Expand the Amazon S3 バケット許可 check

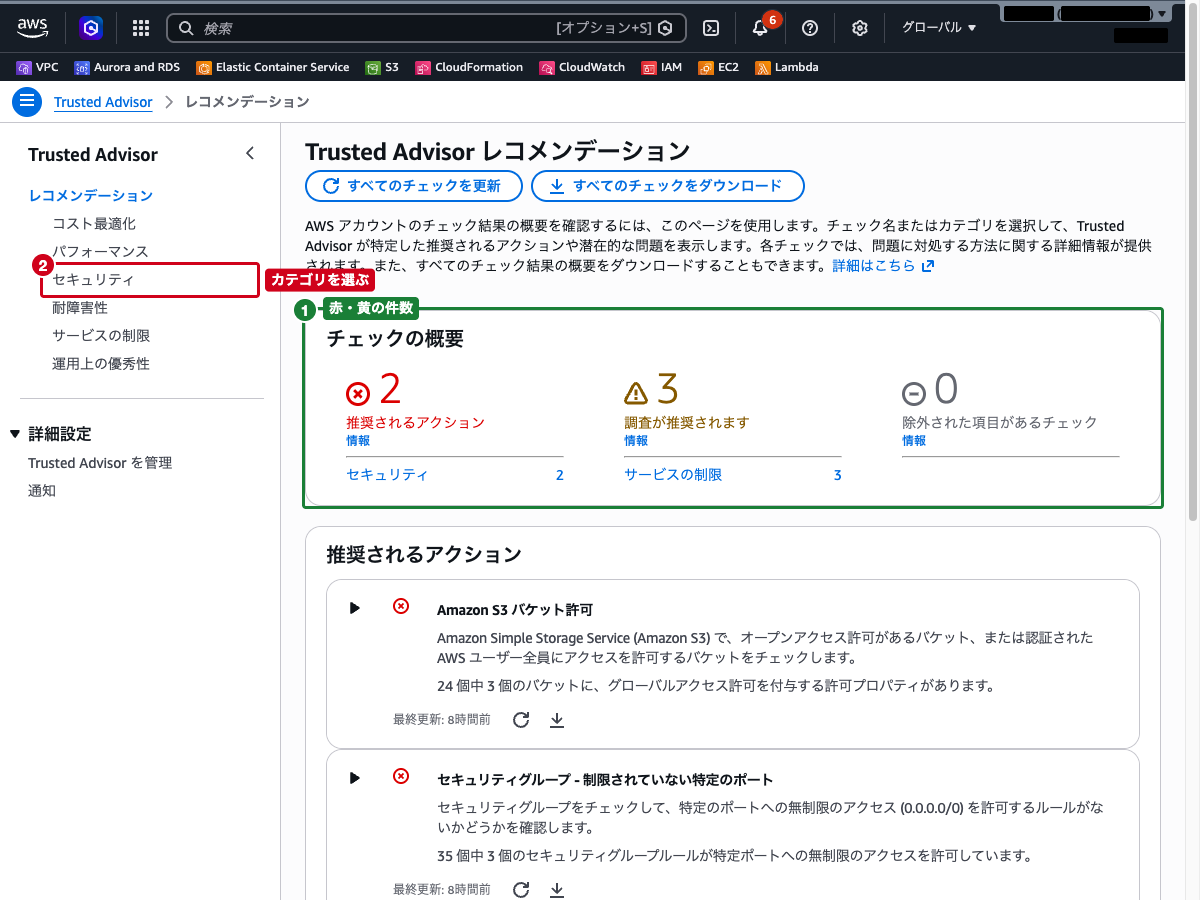point(354,608)
